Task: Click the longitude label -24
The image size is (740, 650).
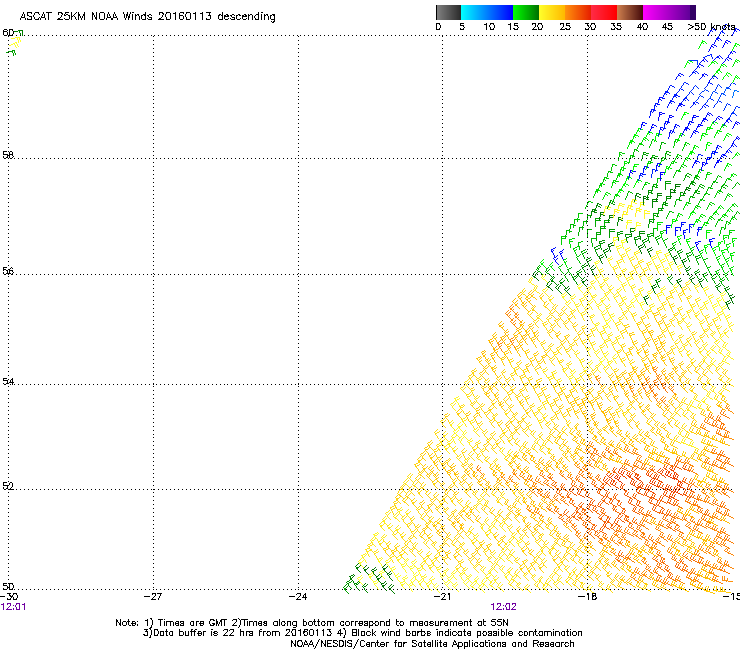Action: pyautogui.click(x=298, y=597)
